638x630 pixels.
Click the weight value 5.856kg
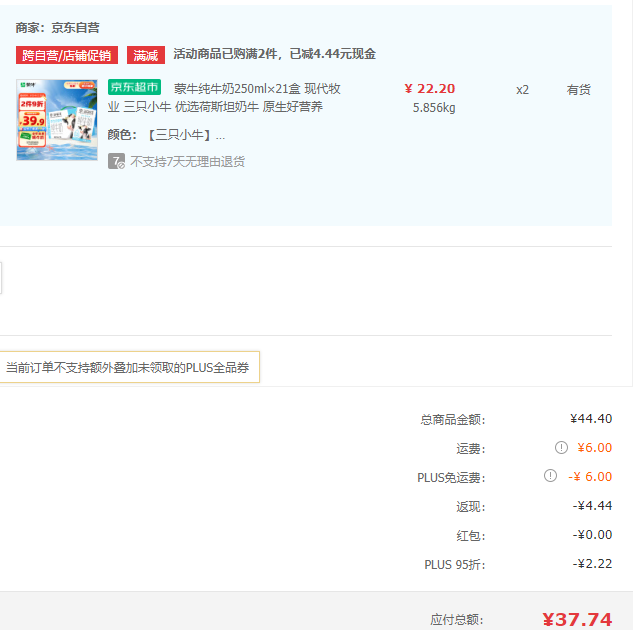(x=434, y=108)
